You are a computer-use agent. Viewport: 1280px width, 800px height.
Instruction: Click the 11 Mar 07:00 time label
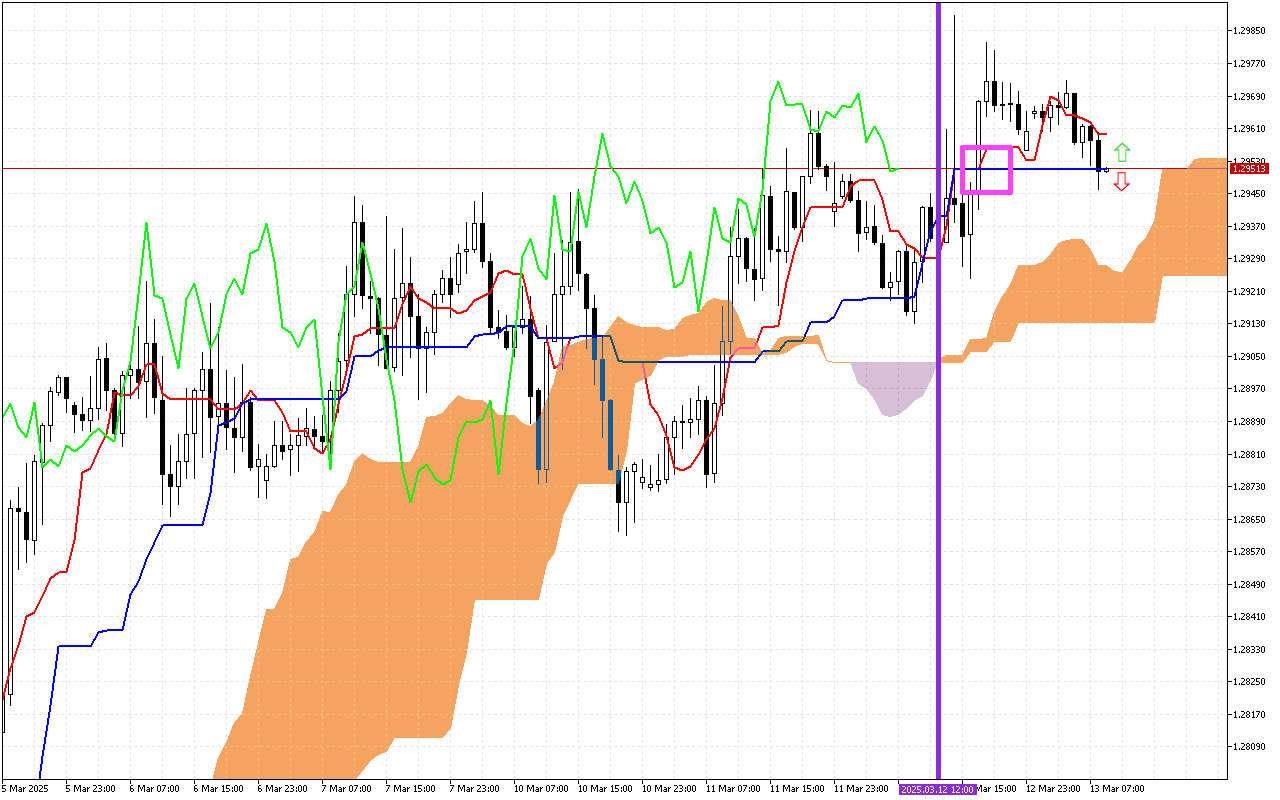[x=734, y=789]
